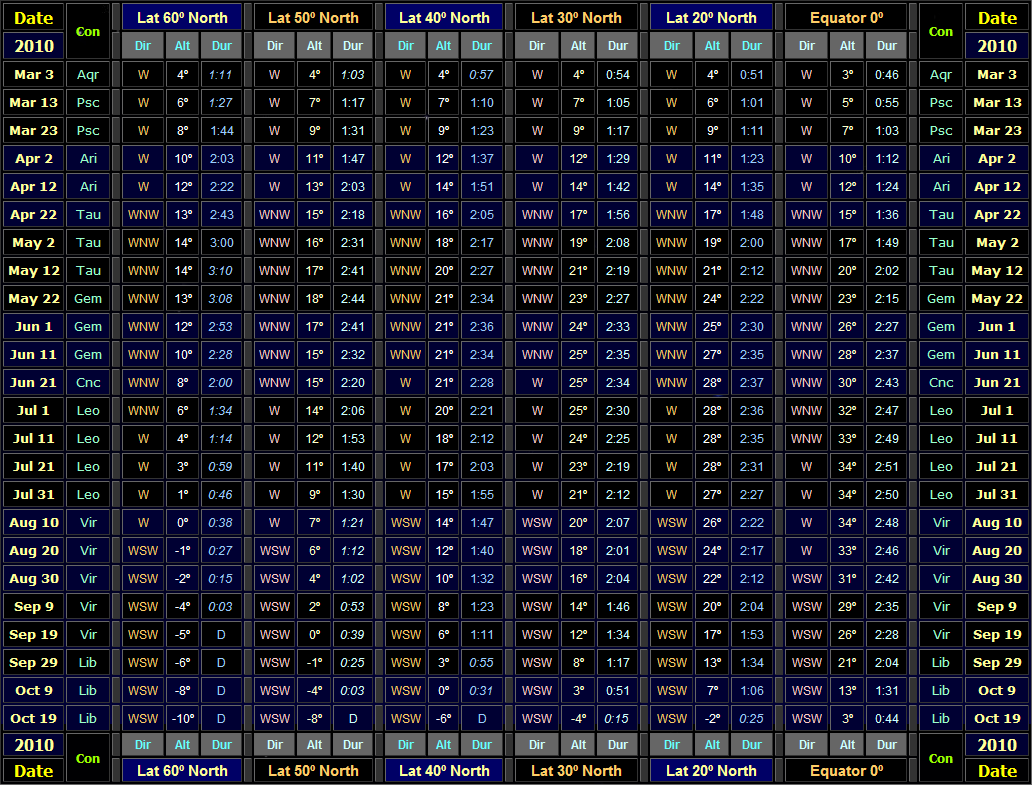Select the 'Aqr' constellation in right column
The height and width of the screenshot is (785, 1032).
click(941, 74)
